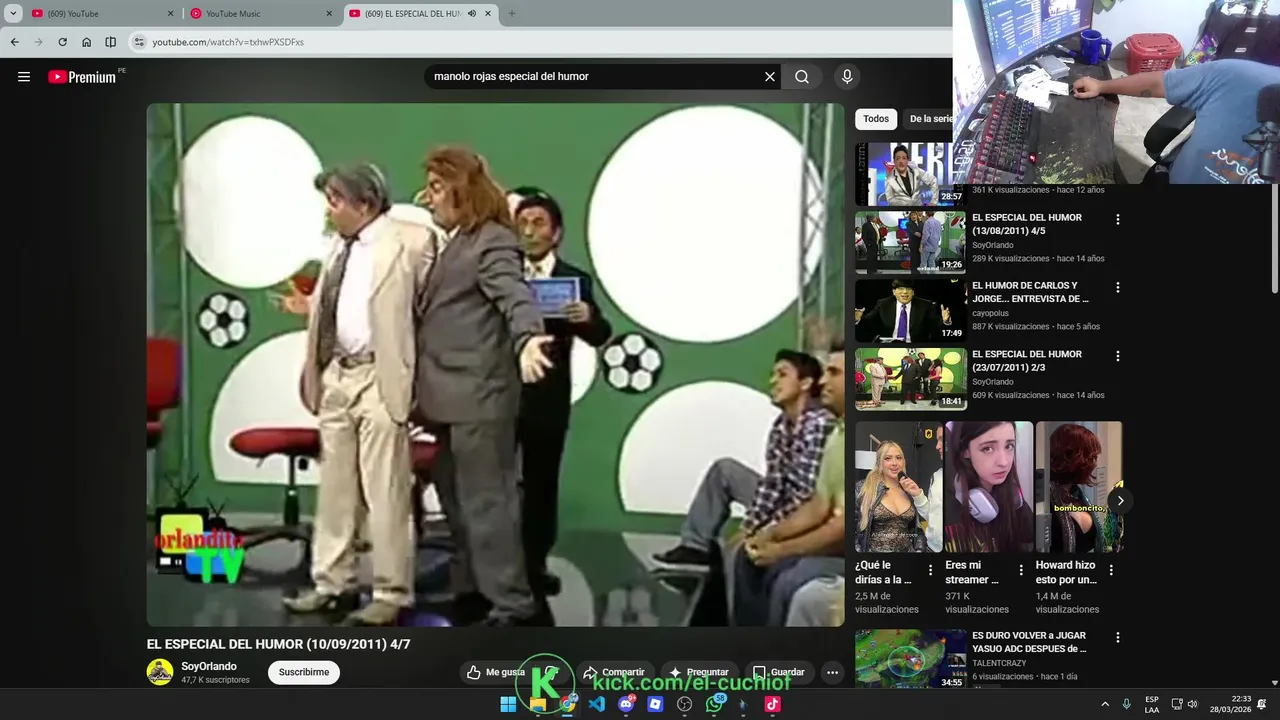The height and width of the screenshot is (720, 1280).
Task: Show next Shorts with the arrow
Action: (x=1120, y=500)
